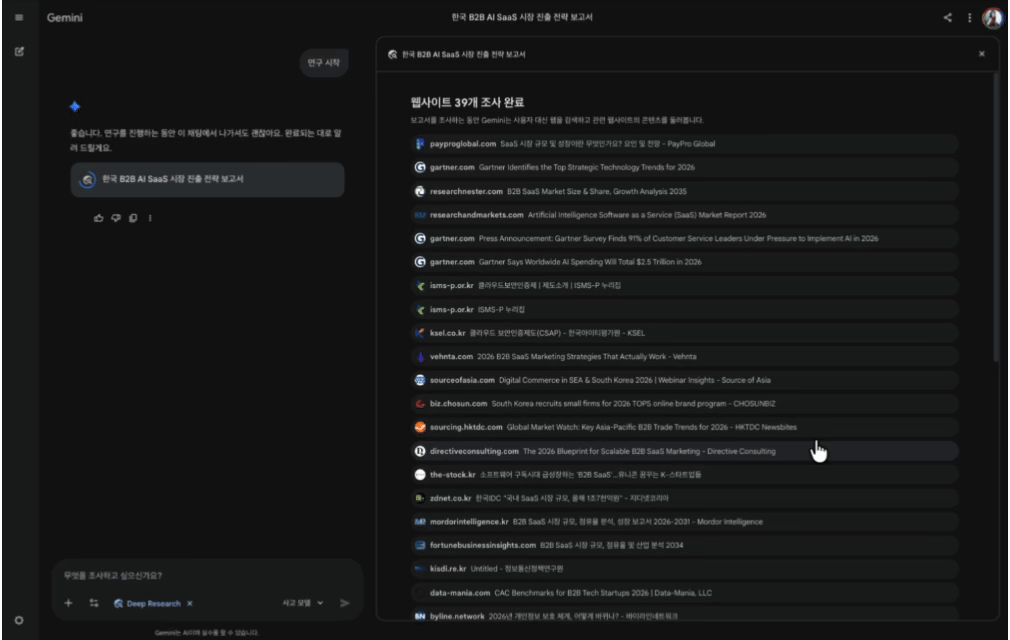Click the plus icon to add attachment
Viewport: 1010px width, 640px height.
click(x=68, y=603)
